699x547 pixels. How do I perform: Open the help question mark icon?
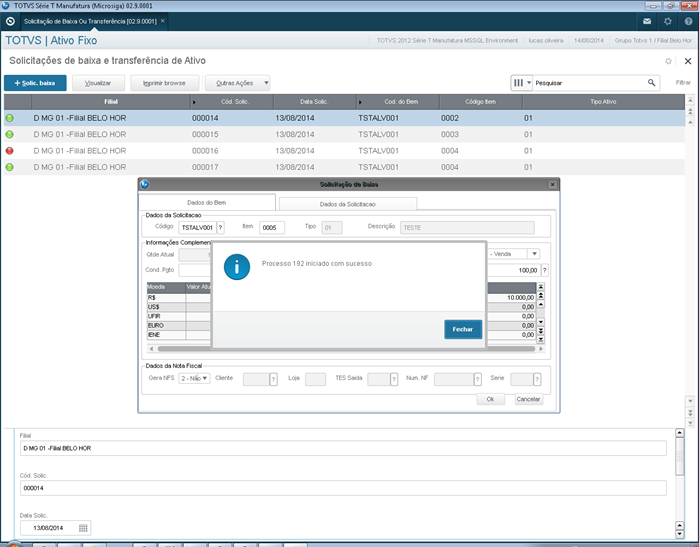(688, 21)
